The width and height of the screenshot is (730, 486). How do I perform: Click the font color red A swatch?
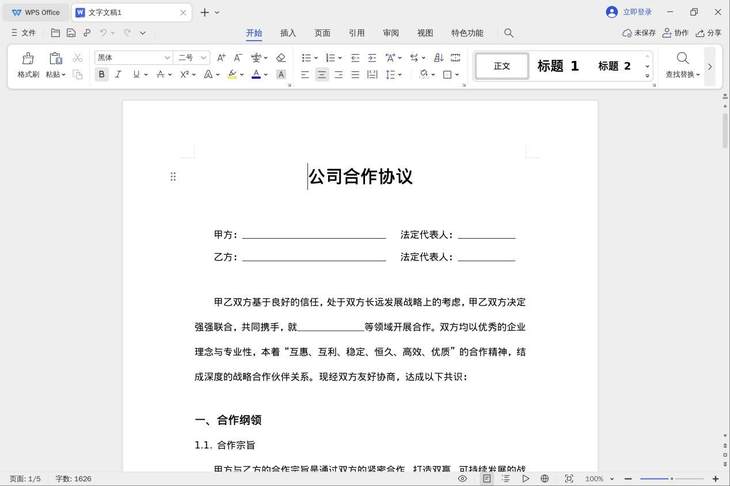[x=256, y=74]
